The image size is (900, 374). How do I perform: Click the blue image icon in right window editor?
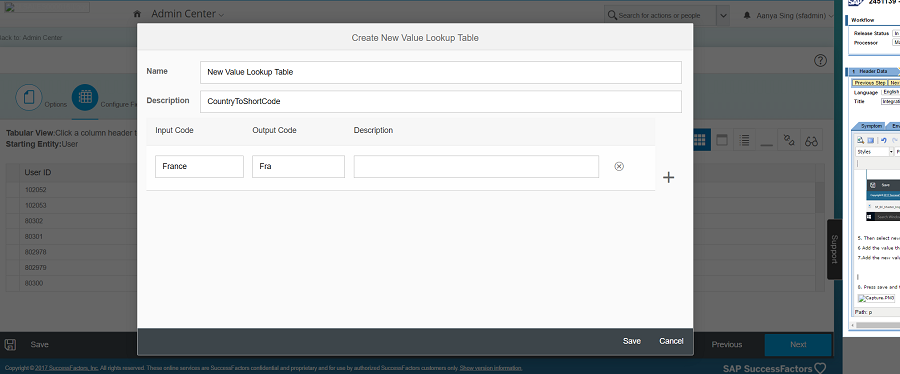pyautogui.click(x=870, y=140)
